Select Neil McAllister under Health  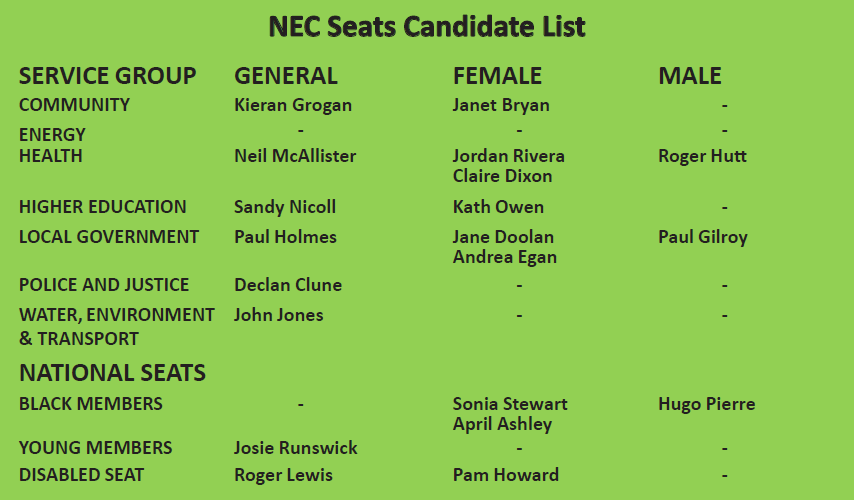[x=295, y=156]
